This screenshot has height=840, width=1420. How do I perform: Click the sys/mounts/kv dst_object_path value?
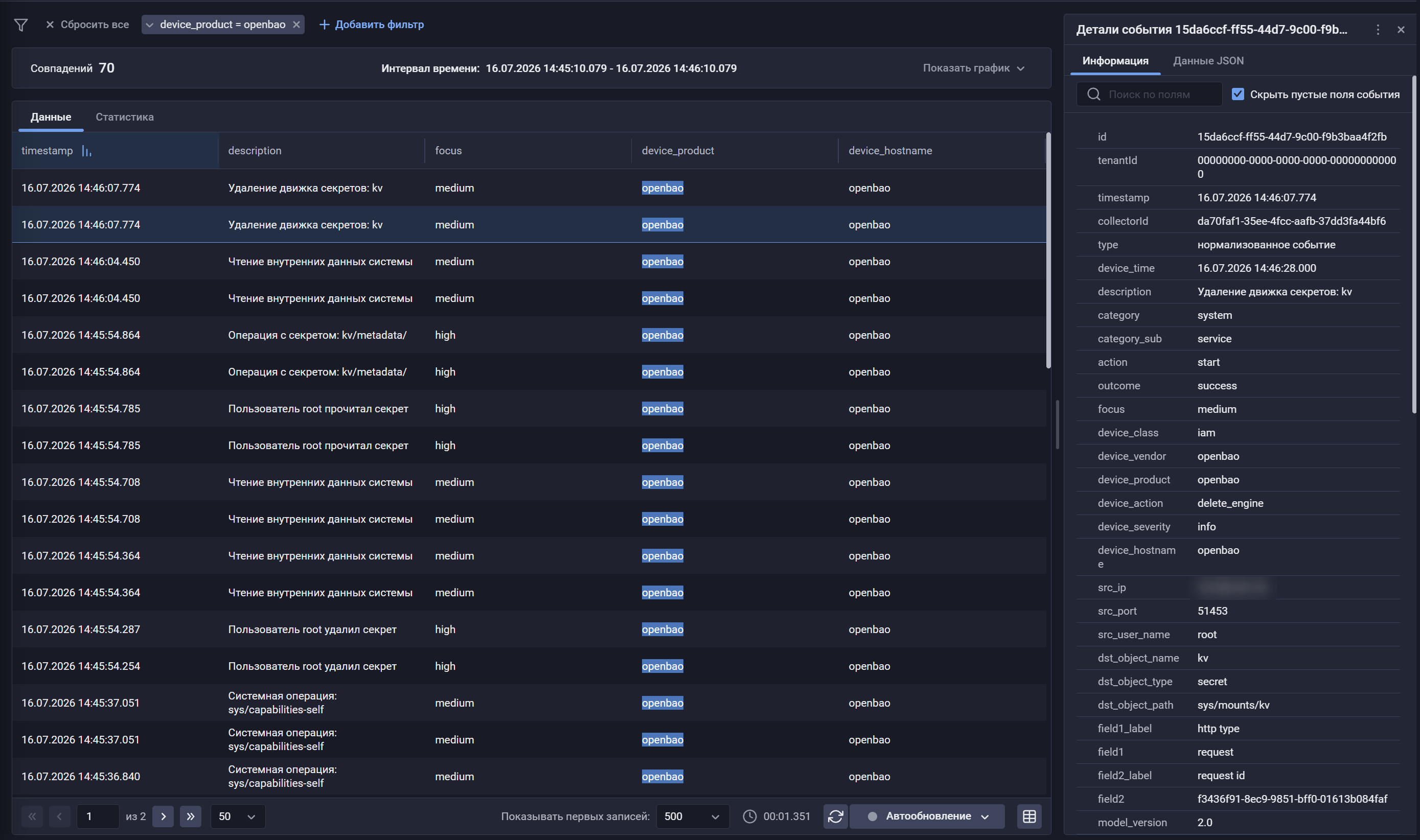pyautogui.click(x=1233, y=705)
